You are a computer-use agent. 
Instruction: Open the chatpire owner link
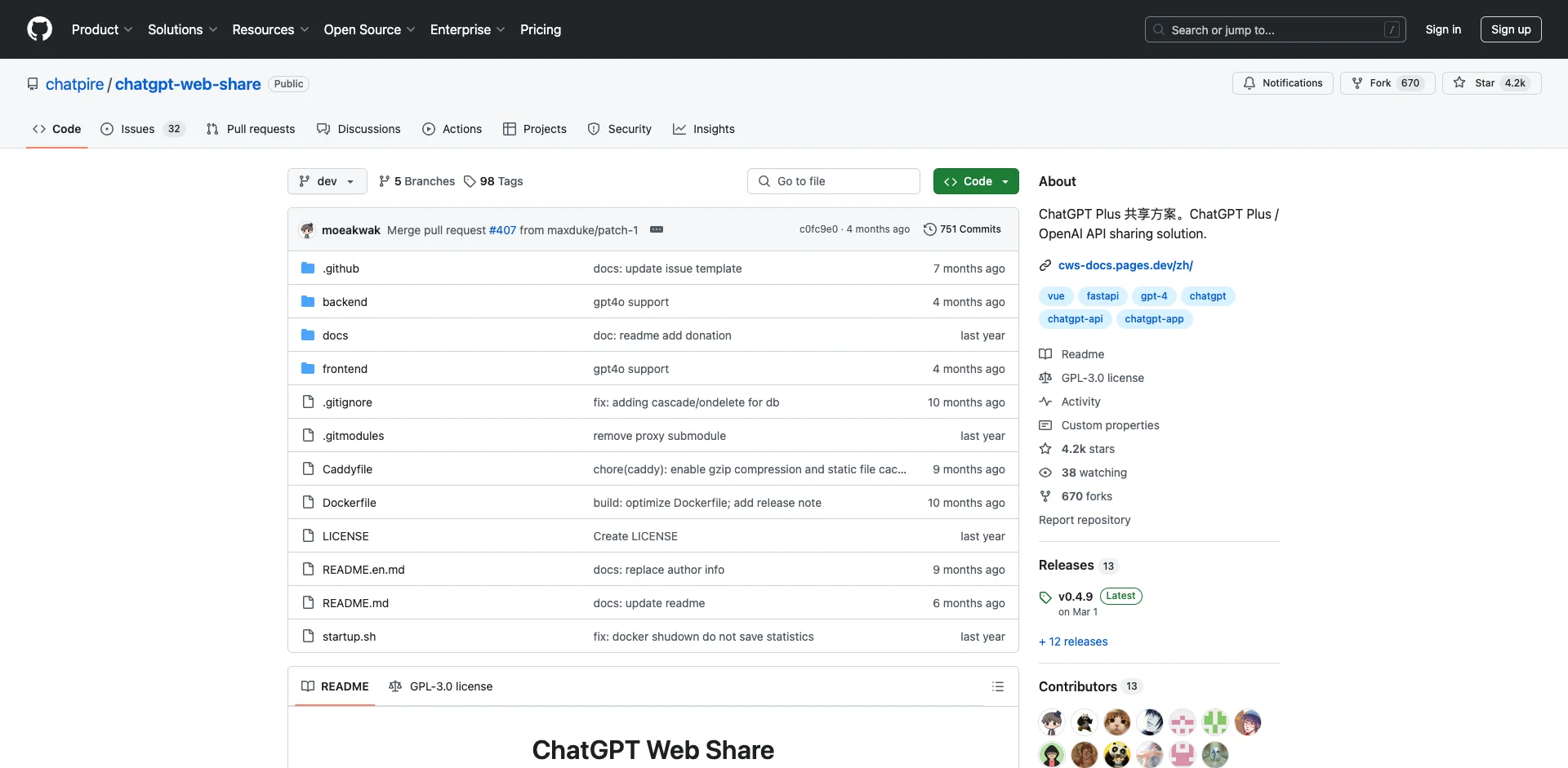pos(75,84)
